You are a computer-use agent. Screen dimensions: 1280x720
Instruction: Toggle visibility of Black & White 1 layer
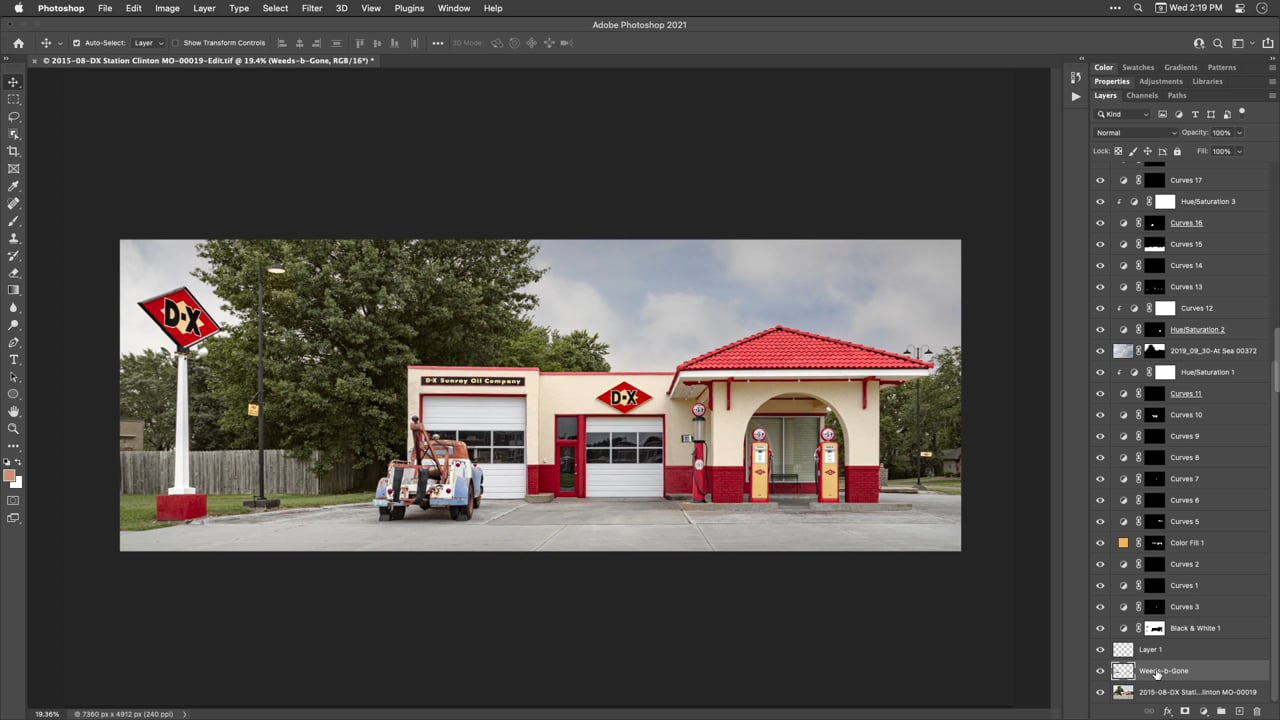tap(1100, 628)
